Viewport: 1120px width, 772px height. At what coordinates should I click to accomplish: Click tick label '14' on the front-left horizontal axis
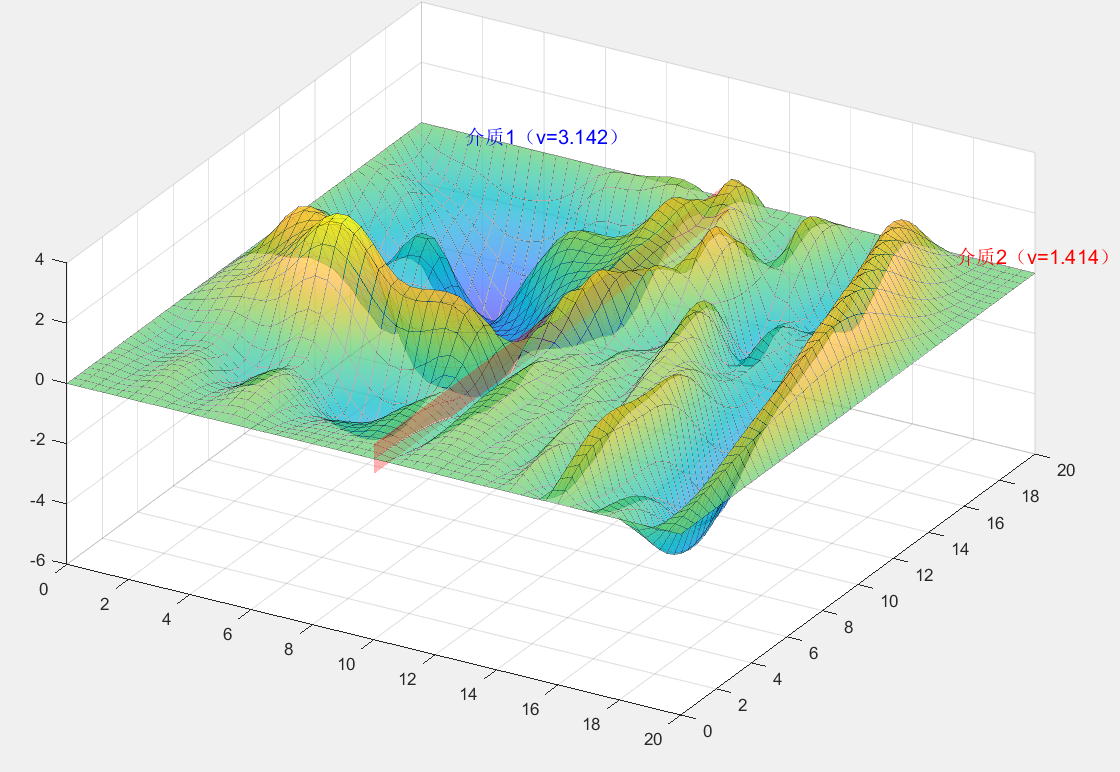click(x=469, y=694)
